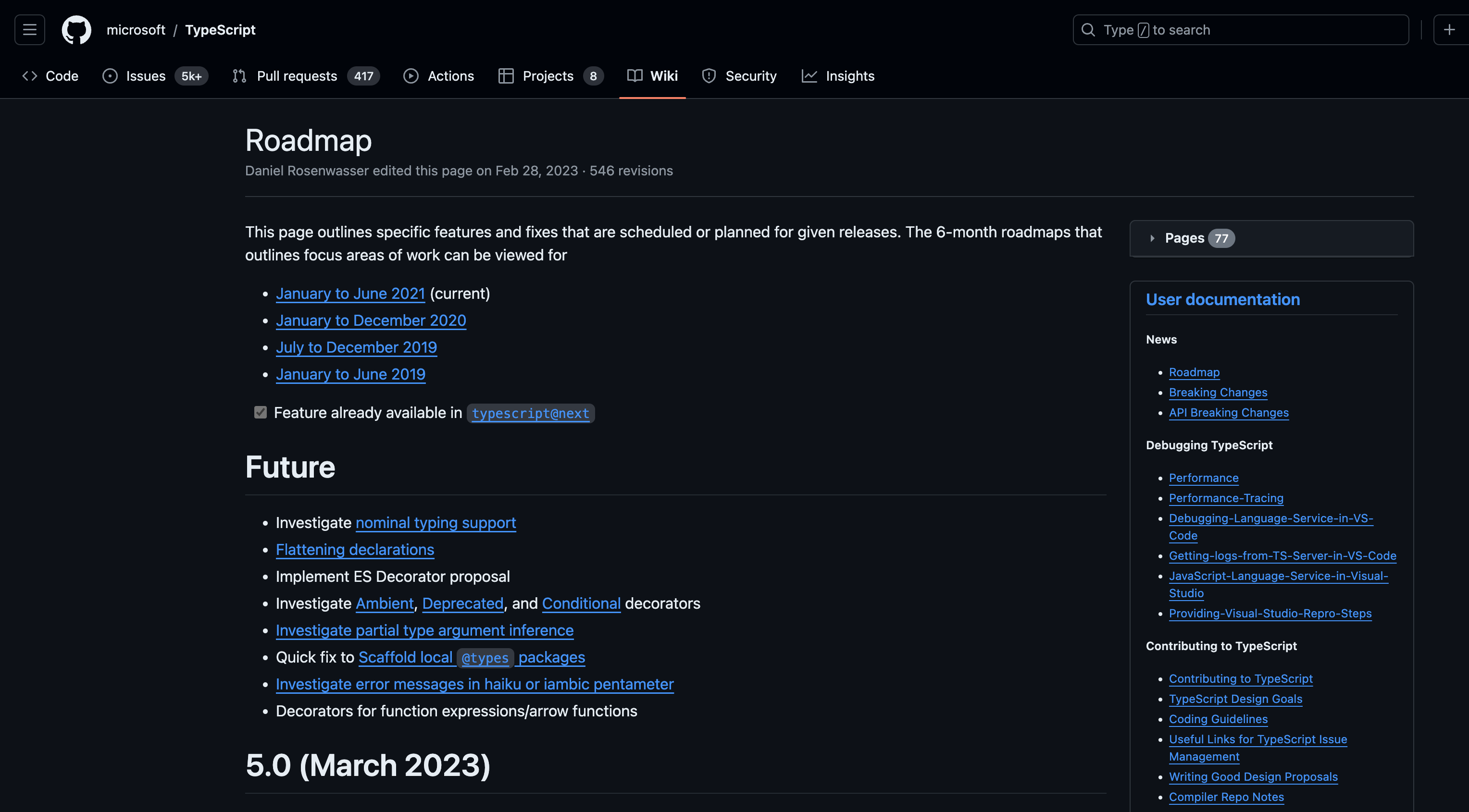Open the January to June 2021 roadmap link
1469x812 pixels.
pyautogui.click(x=350, y=293)
